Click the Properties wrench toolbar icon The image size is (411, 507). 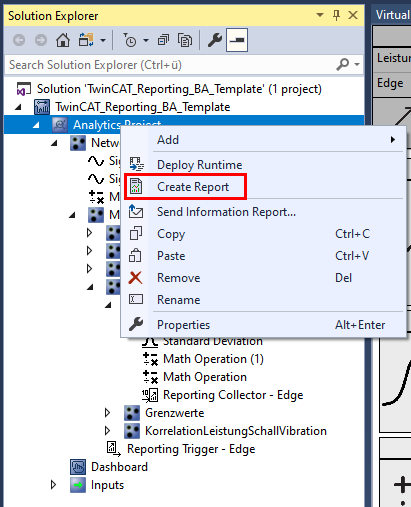(x=215, y=40)
